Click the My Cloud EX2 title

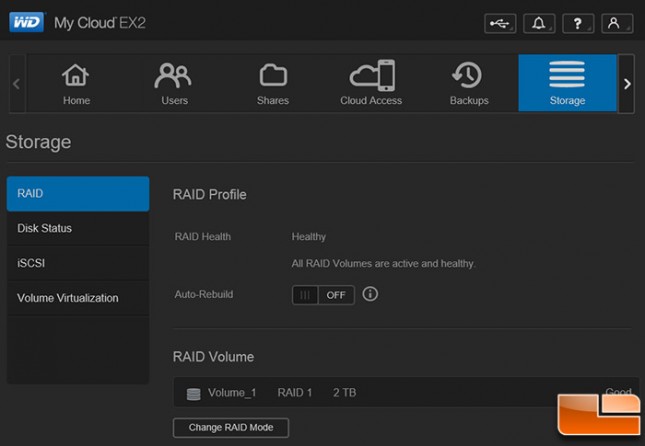(100, 23)
